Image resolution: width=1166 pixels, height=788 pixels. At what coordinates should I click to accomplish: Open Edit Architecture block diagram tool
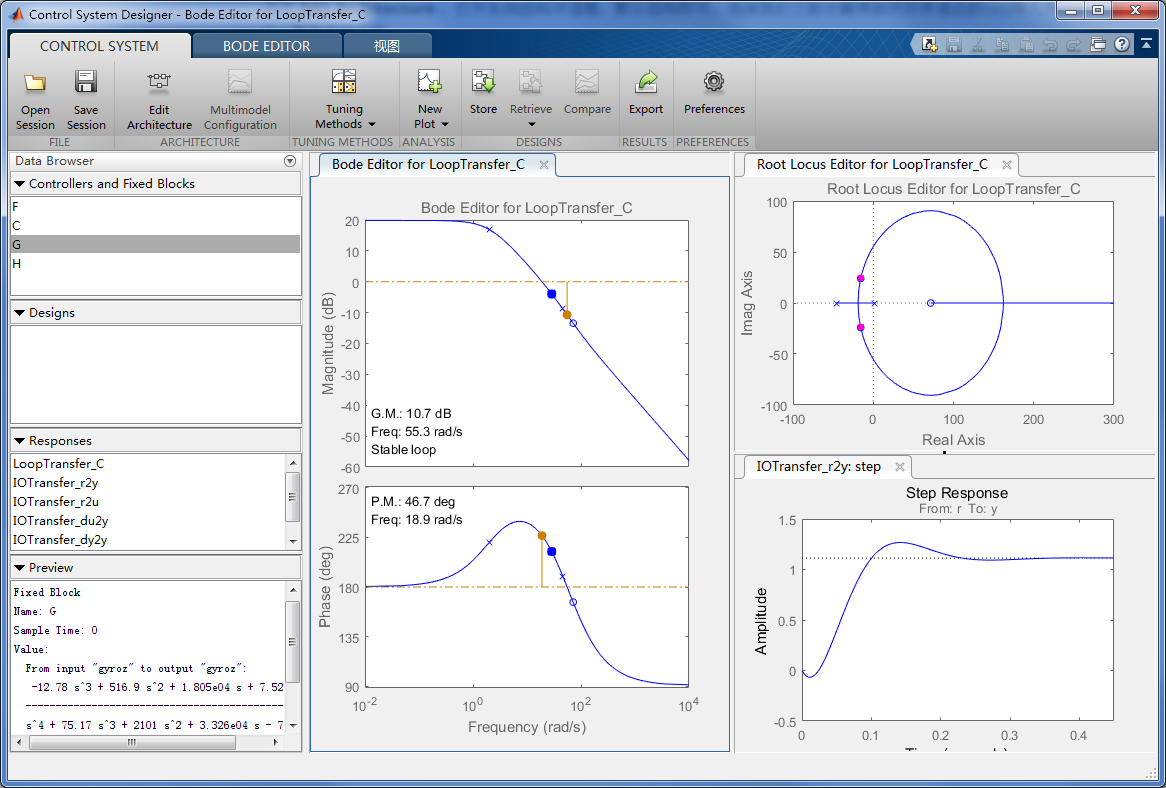click(x=159, y=81)
